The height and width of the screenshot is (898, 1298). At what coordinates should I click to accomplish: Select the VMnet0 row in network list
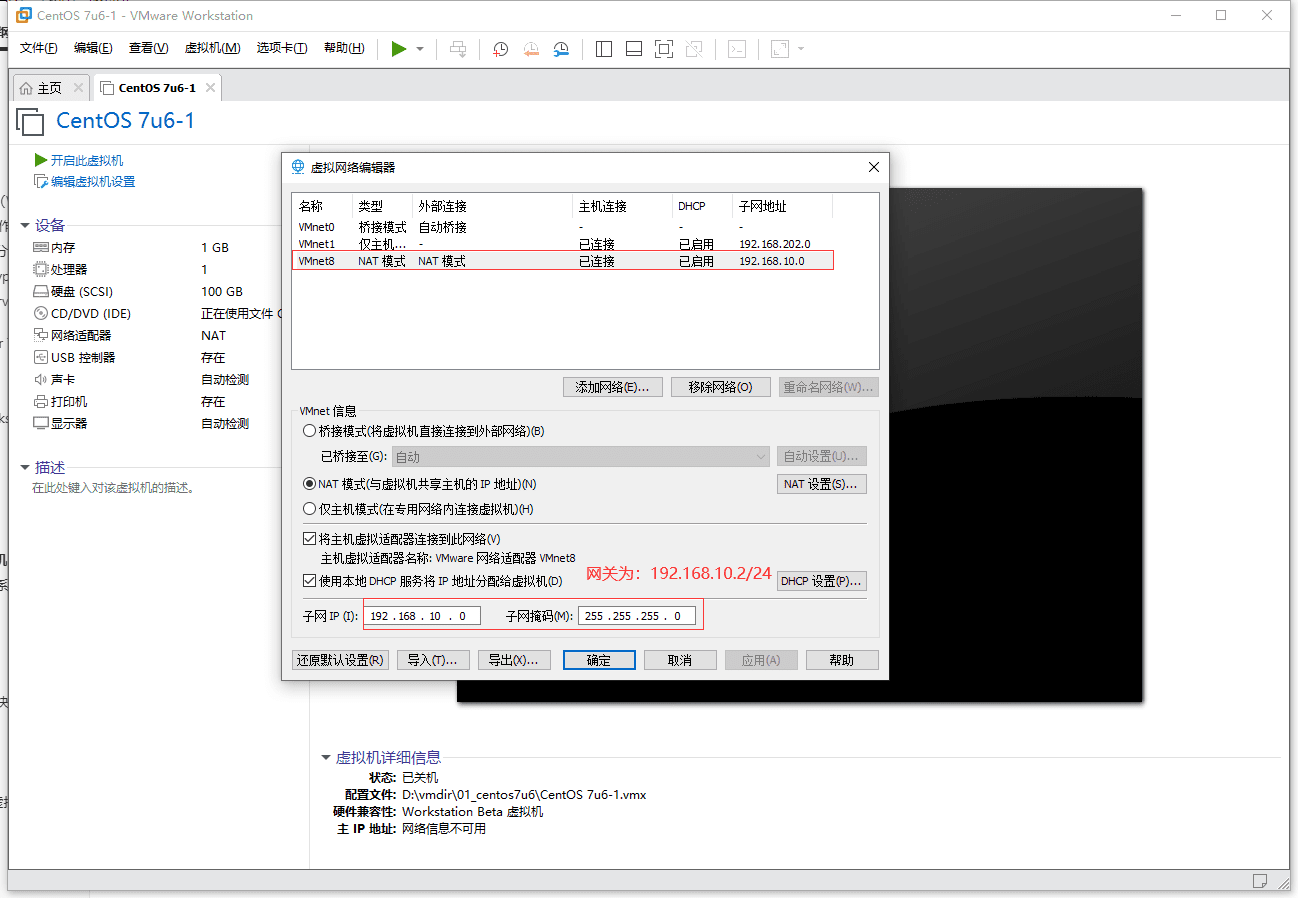pos(563,227)
